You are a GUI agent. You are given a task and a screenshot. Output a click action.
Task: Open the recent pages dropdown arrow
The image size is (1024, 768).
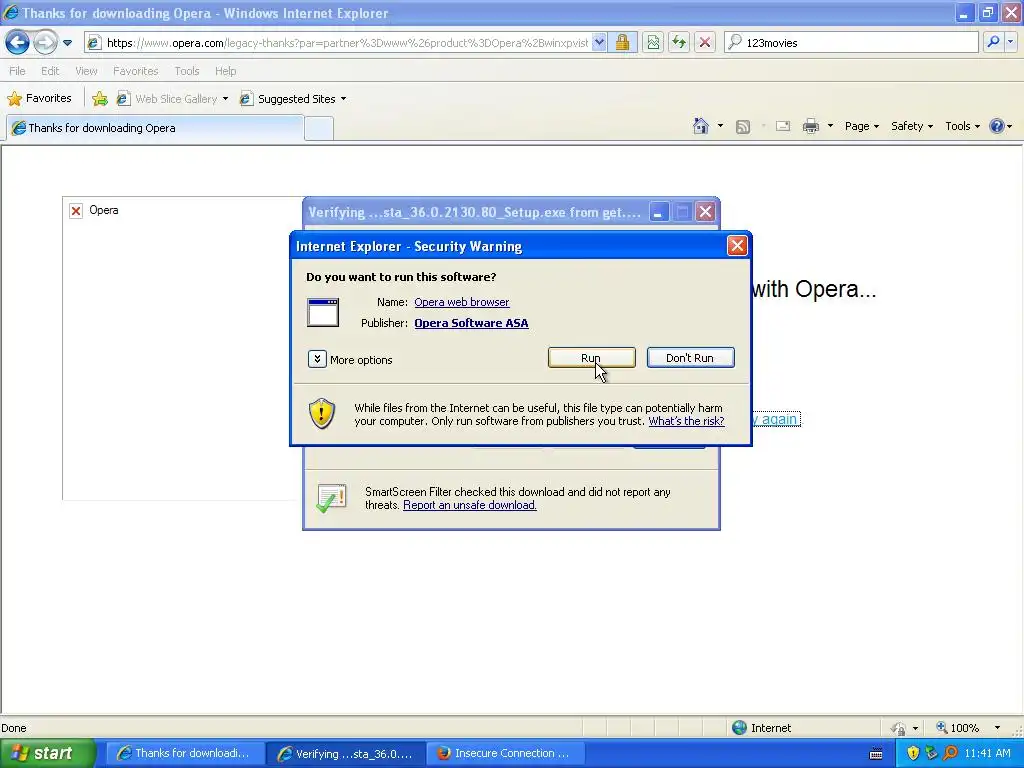[67, 43]
